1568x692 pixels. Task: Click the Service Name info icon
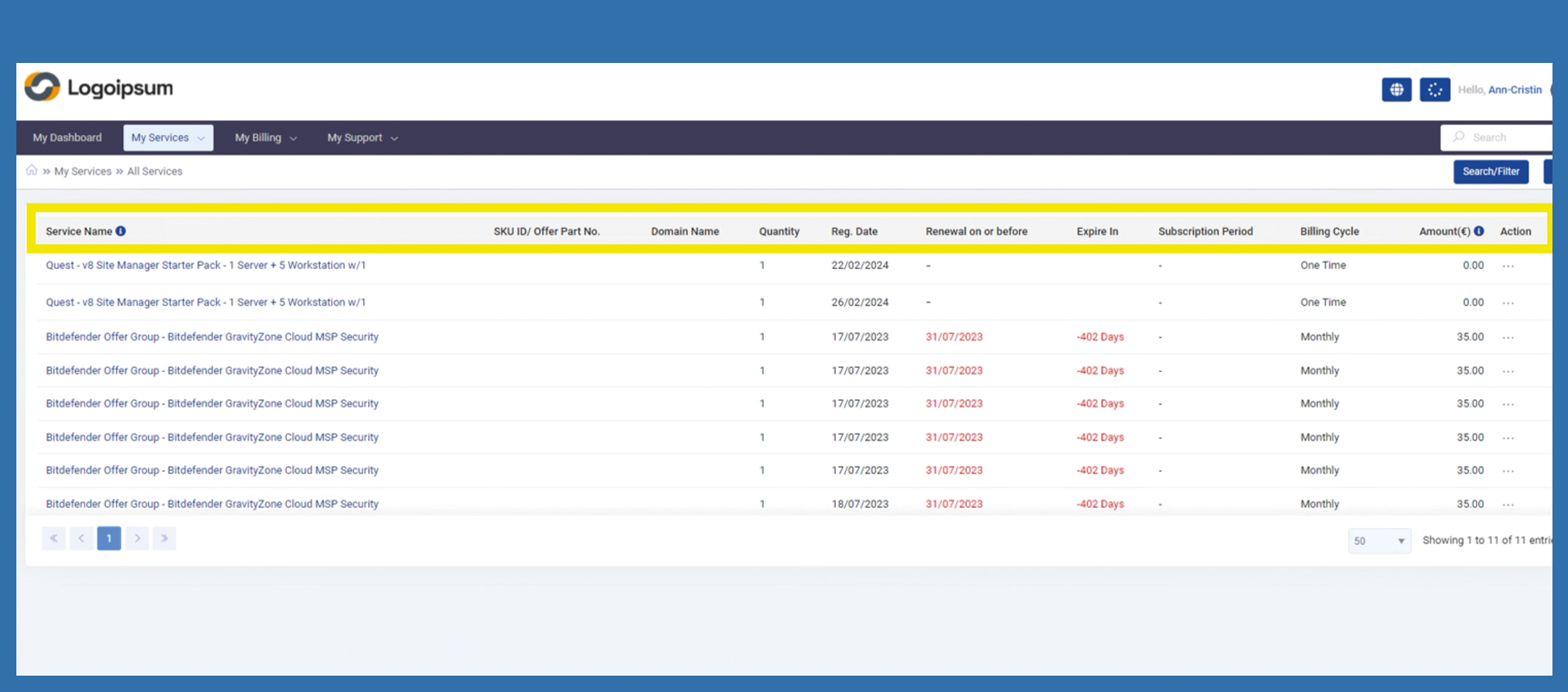[x=121, y=231]
